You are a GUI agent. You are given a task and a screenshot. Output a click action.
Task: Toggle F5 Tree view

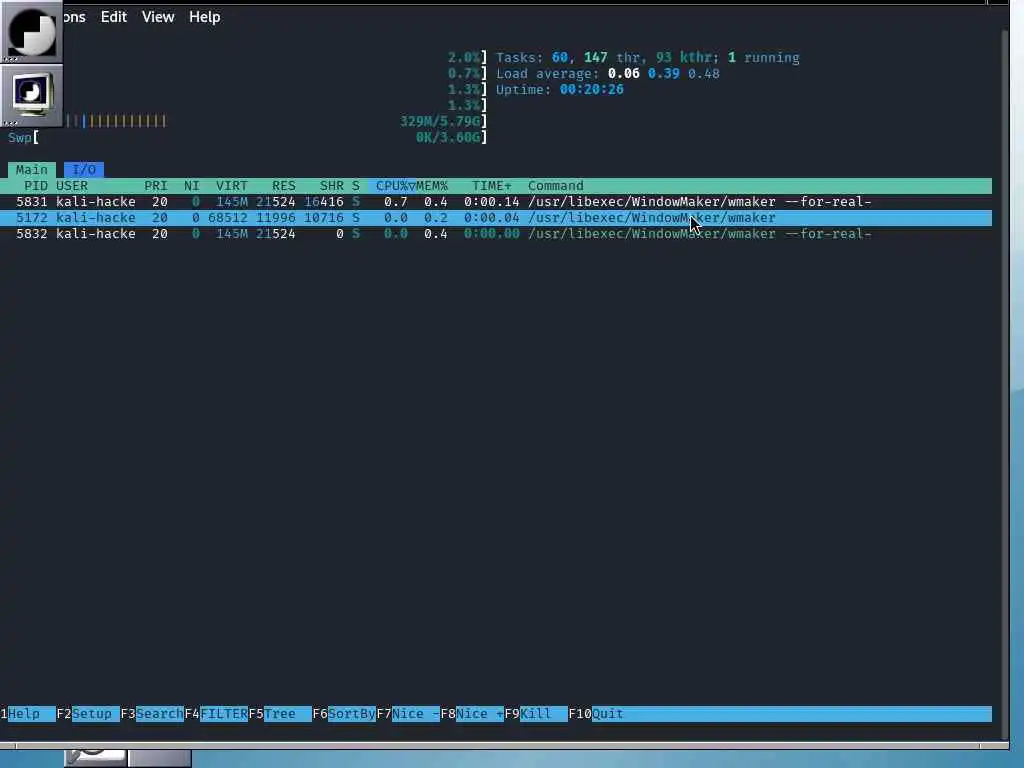[x=280, y=714]
